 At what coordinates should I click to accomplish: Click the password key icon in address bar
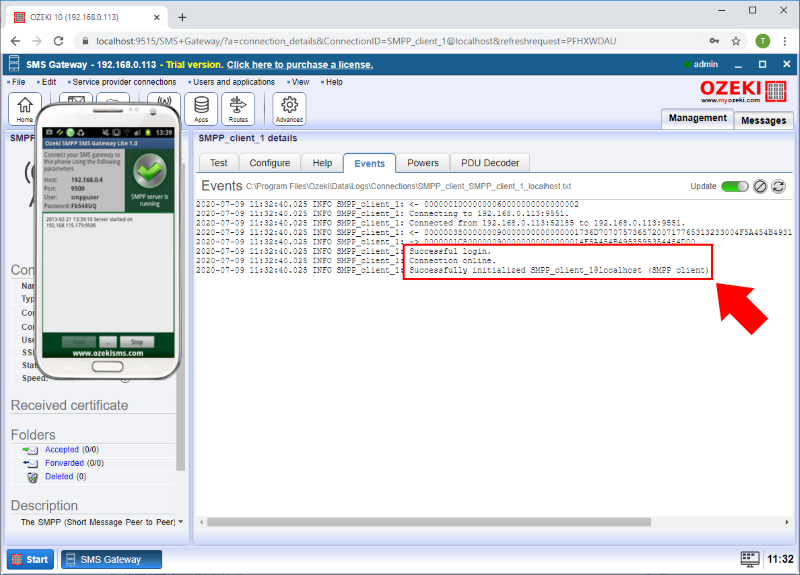(714, 41)
